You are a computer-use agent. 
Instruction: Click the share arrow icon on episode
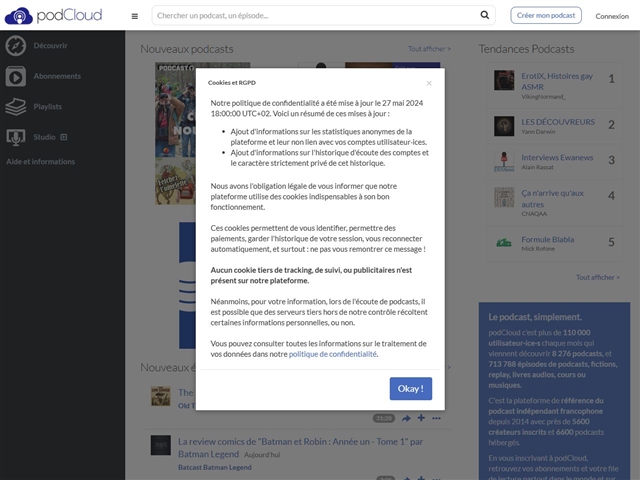407,418
